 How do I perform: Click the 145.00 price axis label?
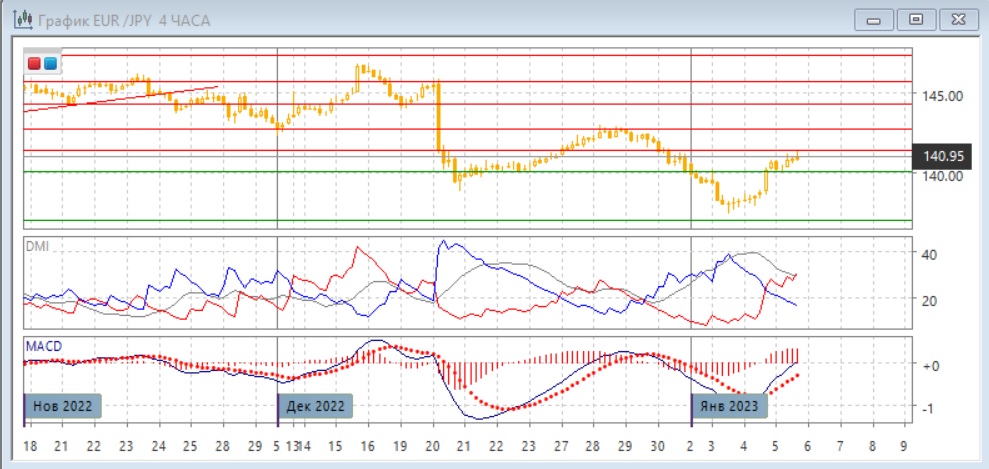point(943,96)
